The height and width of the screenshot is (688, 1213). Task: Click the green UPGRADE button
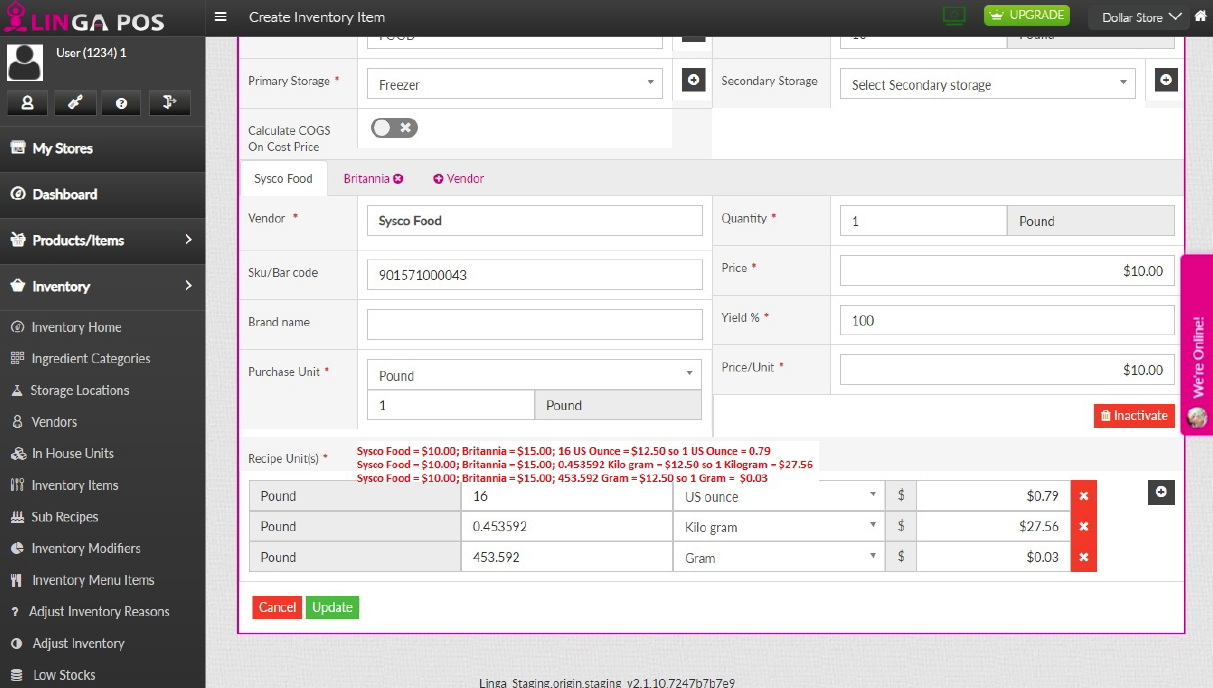1027,15
